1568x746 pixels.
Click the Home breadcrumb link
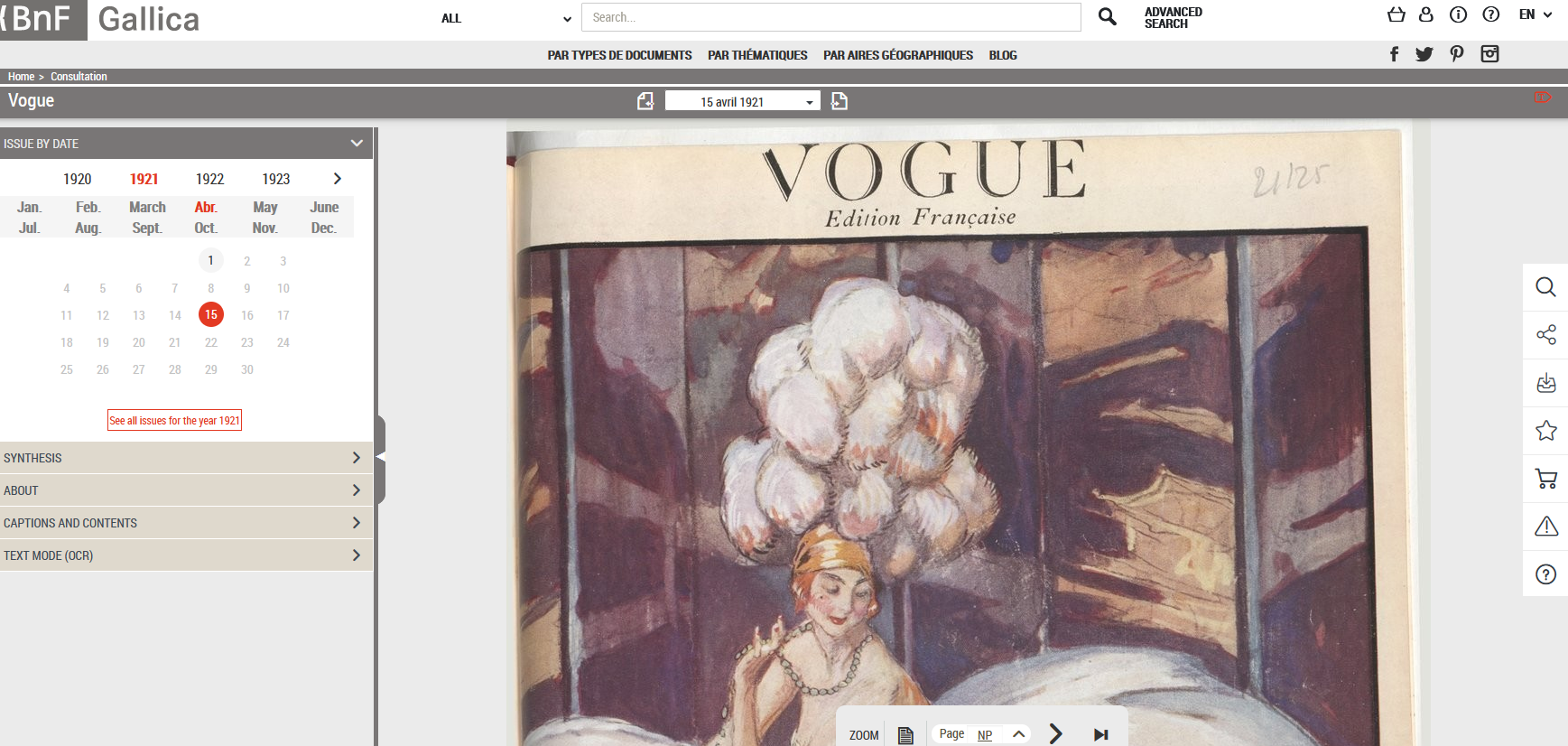point(21,77)
